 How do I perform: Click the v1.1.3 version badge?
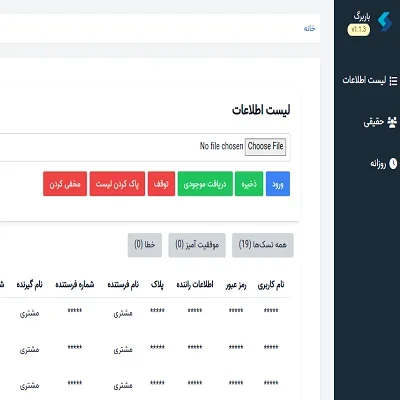point(359,30)
